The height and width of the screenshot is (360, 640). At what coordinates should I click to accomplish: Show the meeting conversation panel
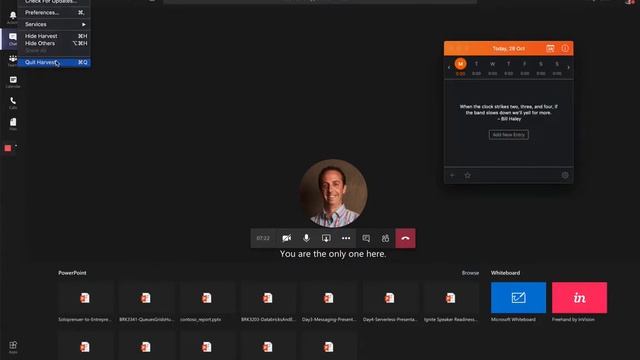click(x=366, y=238)
